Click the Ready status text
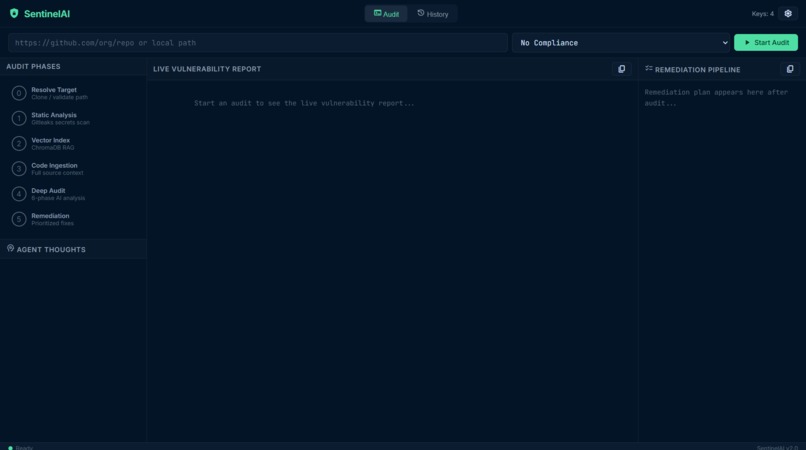 click(x=24, y=448)
